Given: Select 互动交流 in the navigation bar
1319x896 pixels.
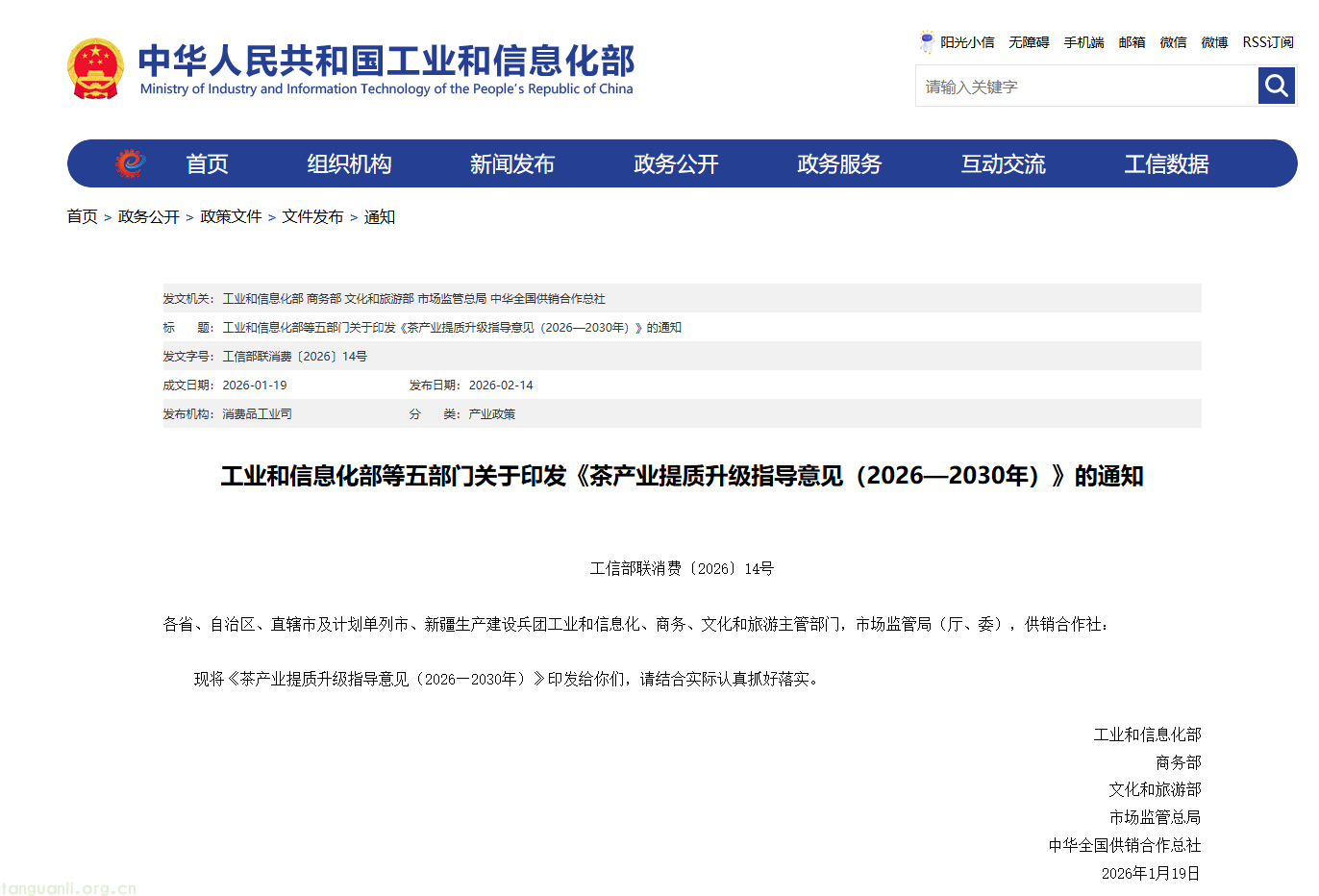Looking at the screenshot, I should tap(1003, 164).
